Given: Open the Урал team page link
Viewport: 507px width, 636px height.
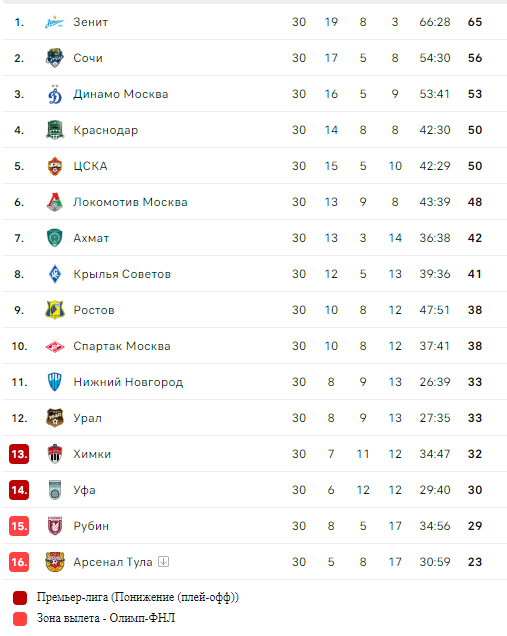Looking at the screenshot, I should [88, 418].
